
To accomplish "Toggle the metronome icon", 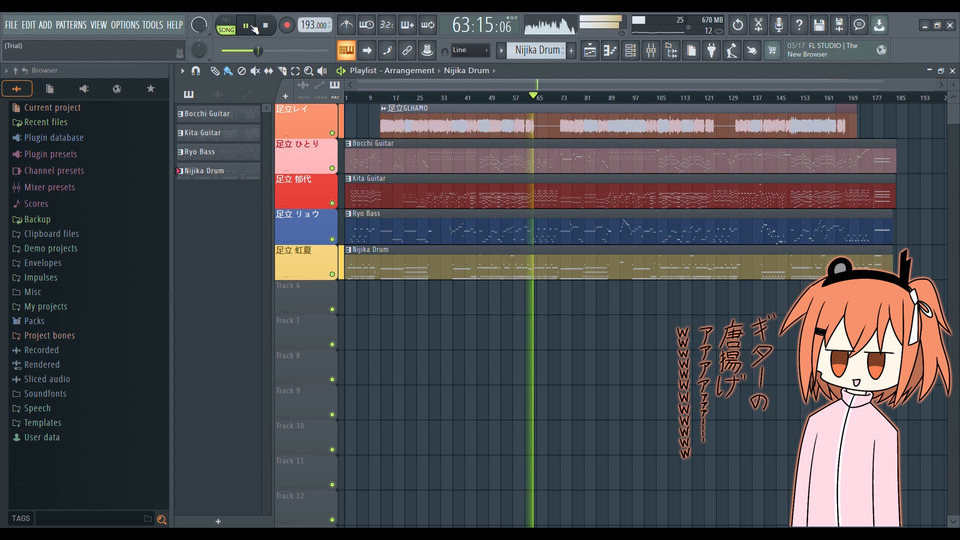I will [346, 25].
